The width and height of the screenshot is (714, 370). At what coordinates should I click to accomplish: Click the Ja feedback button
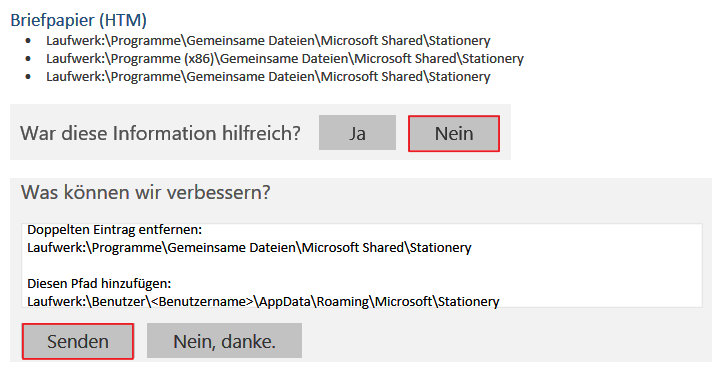(357, 132)
